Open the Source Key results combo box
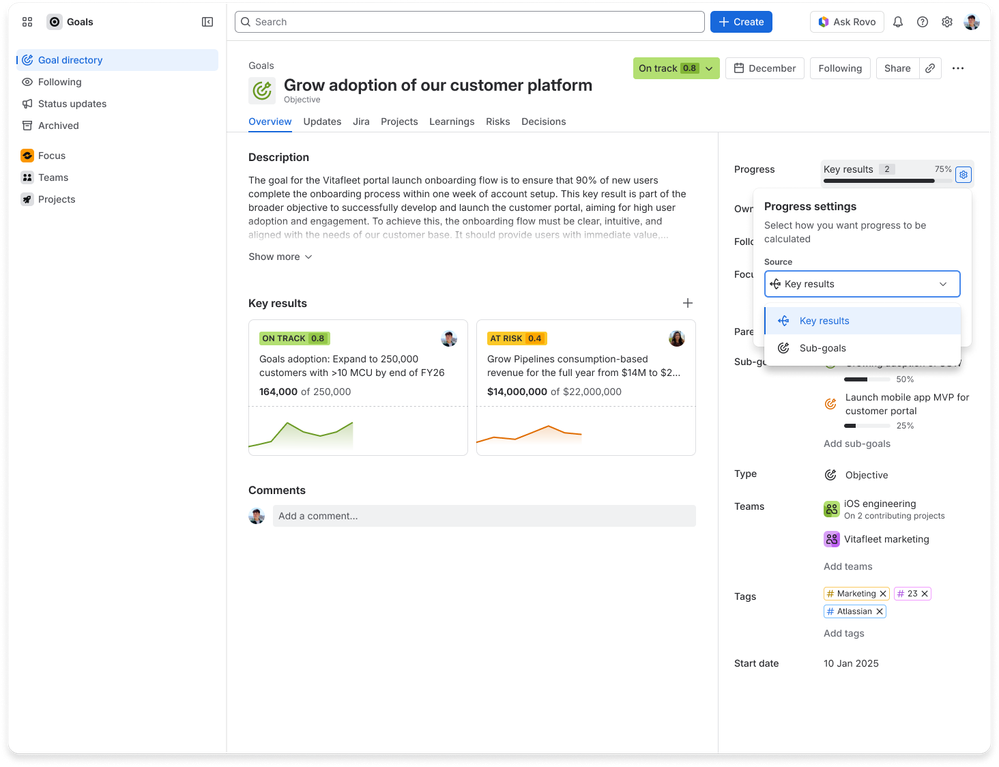Screen dimensions: 999x767 pos(862,284)
